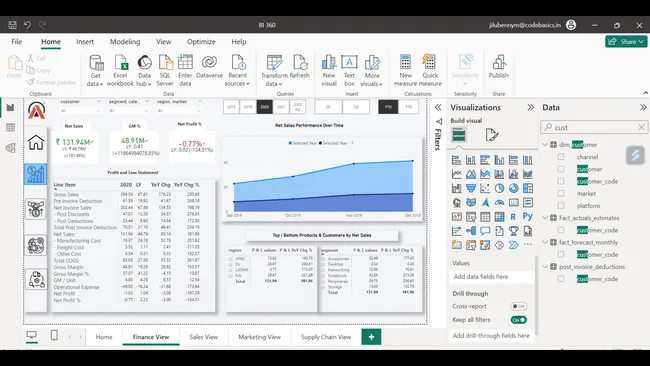Image resolution: width=650 pixels, height=366 pixels.
Task: Check the market field
Action: 560,193
